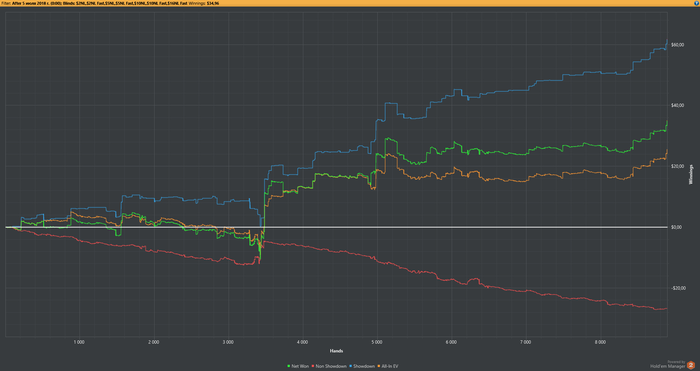Click the 1 000 hands x-axis label
This screenshot has height=371, width=700.
[x=79, y=342]
